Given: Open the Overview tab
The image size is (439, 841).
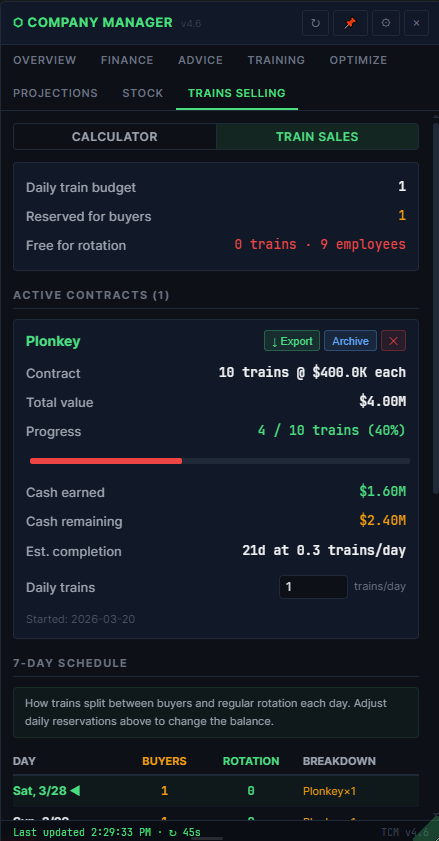Looking at the screenshot, I should coord(45,60).
